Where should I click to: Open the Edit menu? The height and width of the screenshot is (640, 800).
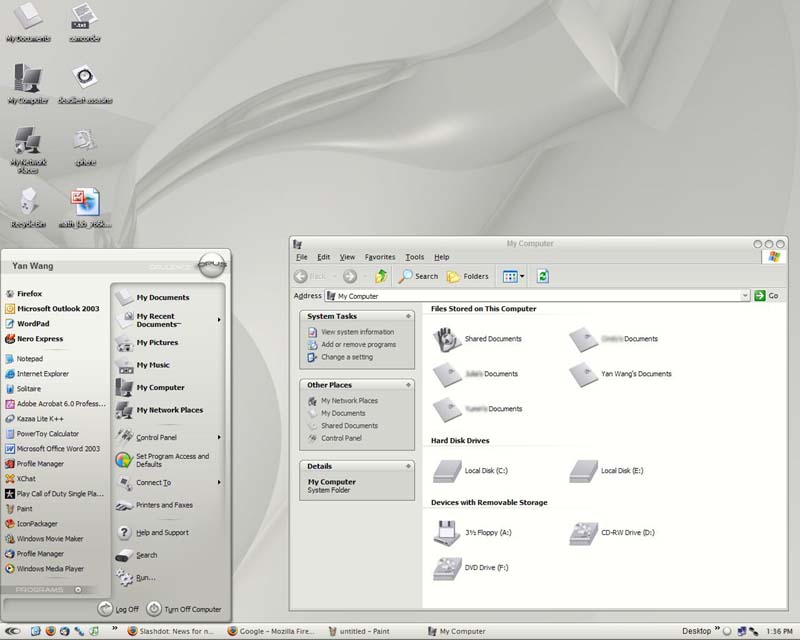coord(323,257)
